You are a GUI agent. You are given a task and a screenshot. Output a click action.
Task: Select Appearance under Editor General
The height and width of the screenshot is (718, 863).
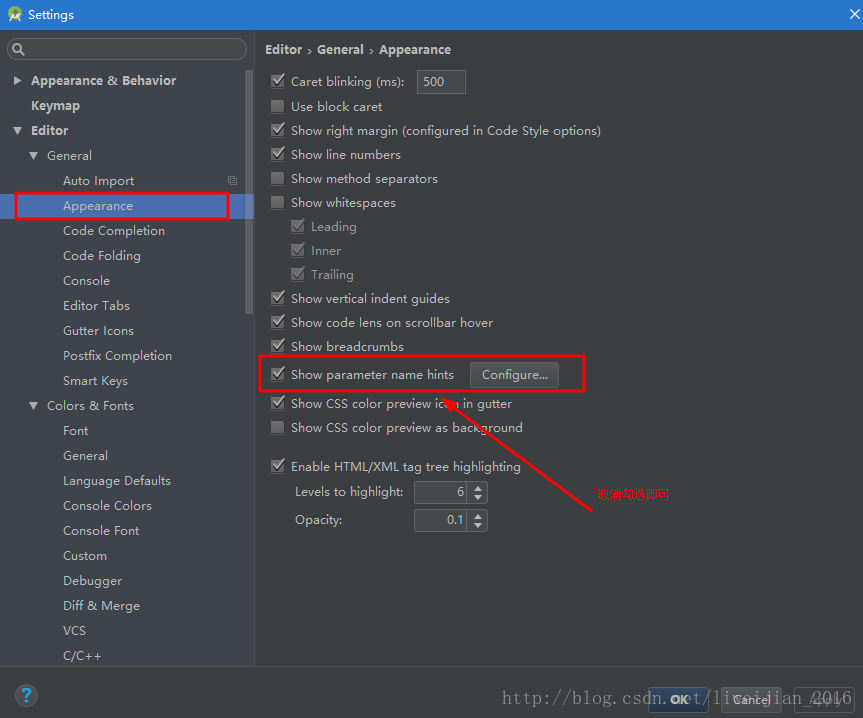click(98, 206)
